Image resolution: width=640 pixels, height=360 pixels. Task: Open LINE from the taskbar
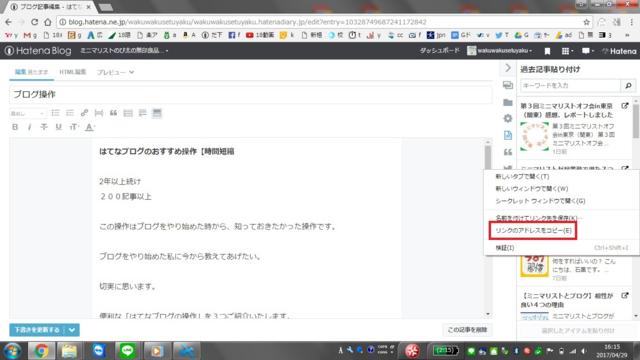pos(127,351)
